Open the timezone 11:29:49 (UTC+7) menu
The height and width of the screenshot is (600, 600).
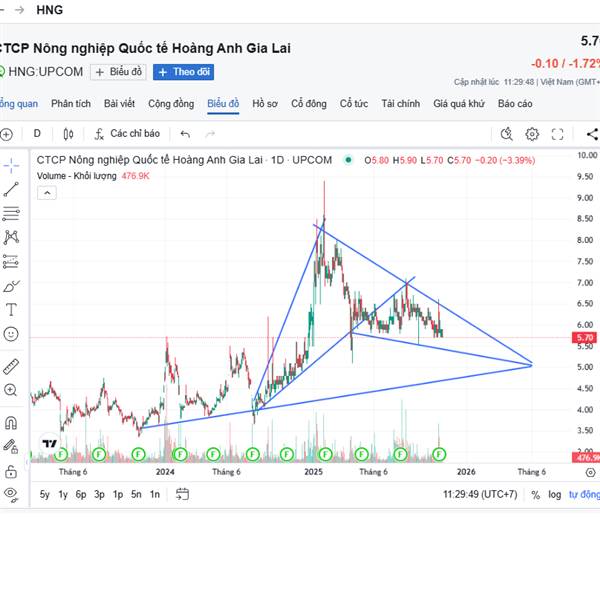(x=480, y=494)
